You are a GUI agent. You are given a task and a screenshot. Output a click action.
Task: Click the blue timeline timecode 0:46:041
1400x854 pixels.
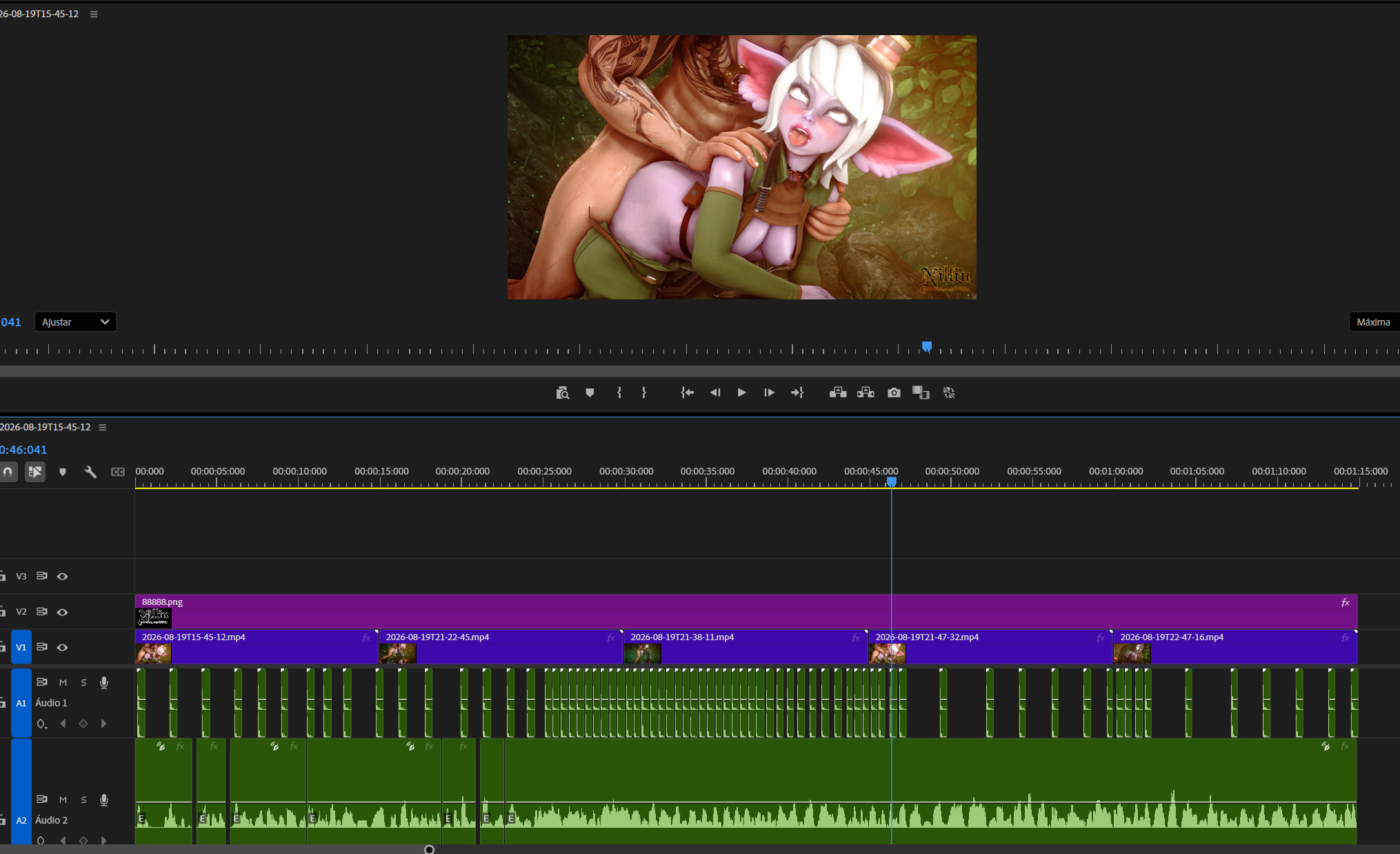point(23,450)
